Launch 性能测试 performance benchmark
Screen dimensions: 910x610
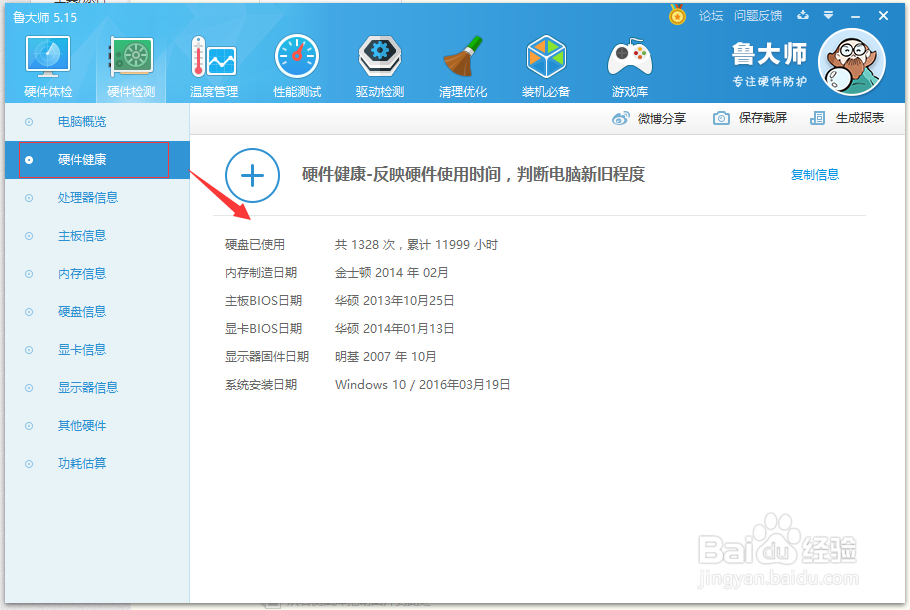click(296, 65)
